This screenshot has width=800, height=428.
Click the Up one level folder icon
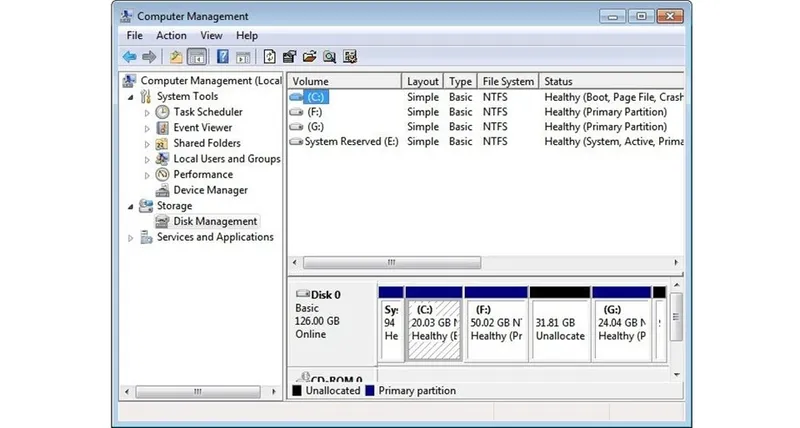pos(176,57)
